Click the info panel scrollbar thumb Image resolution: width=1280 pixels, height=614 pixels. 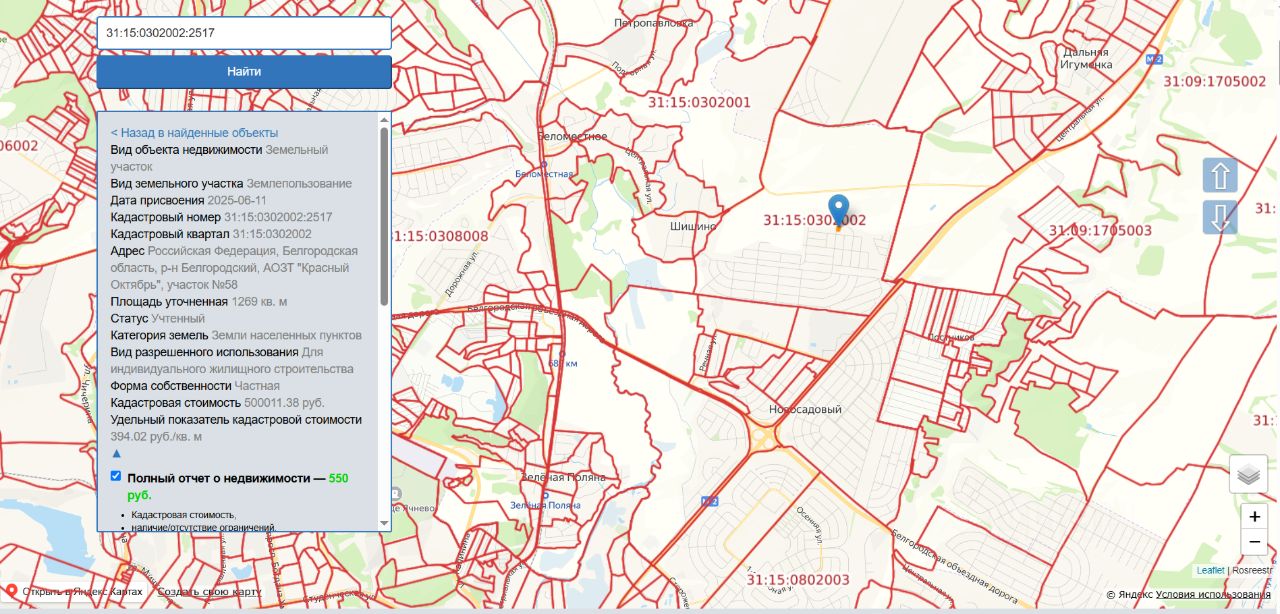click(384, 215)
